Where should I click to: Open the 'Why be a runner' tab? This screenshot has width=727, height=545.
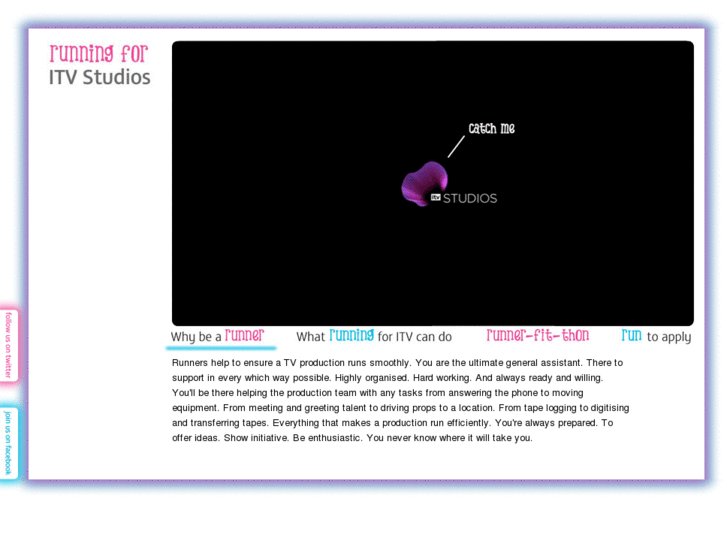pyautogui.click(x=217, y=336)
